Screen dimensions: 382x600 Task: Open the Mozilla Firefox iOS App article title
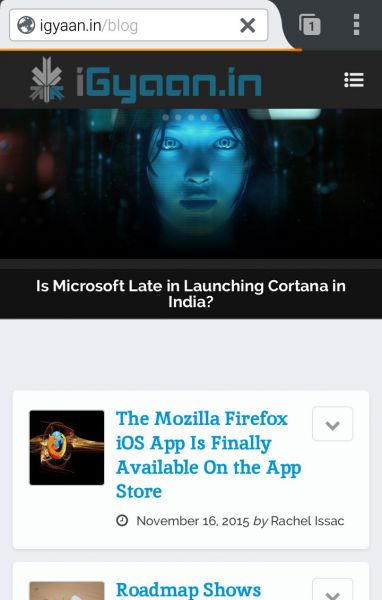[x=209, y=455]
